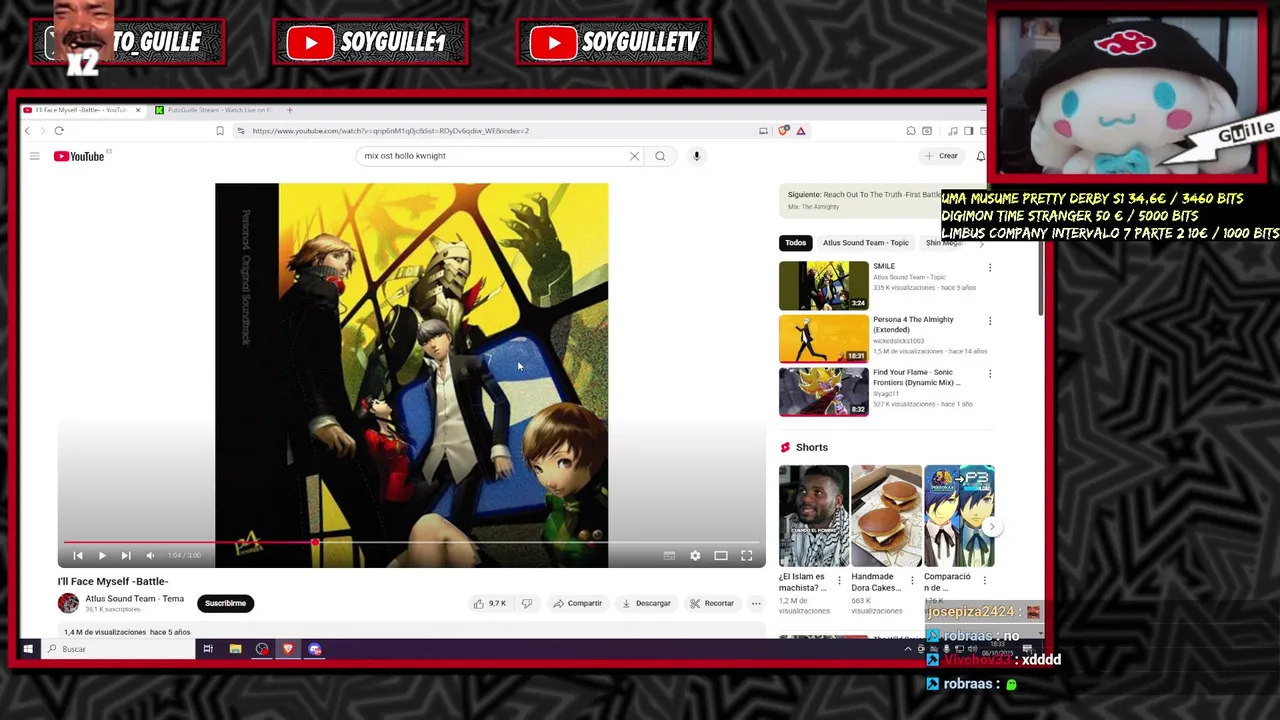Open File Explorer from the taskbar
The width and height of the screenshot is (1280, 720).
(235, 649)
